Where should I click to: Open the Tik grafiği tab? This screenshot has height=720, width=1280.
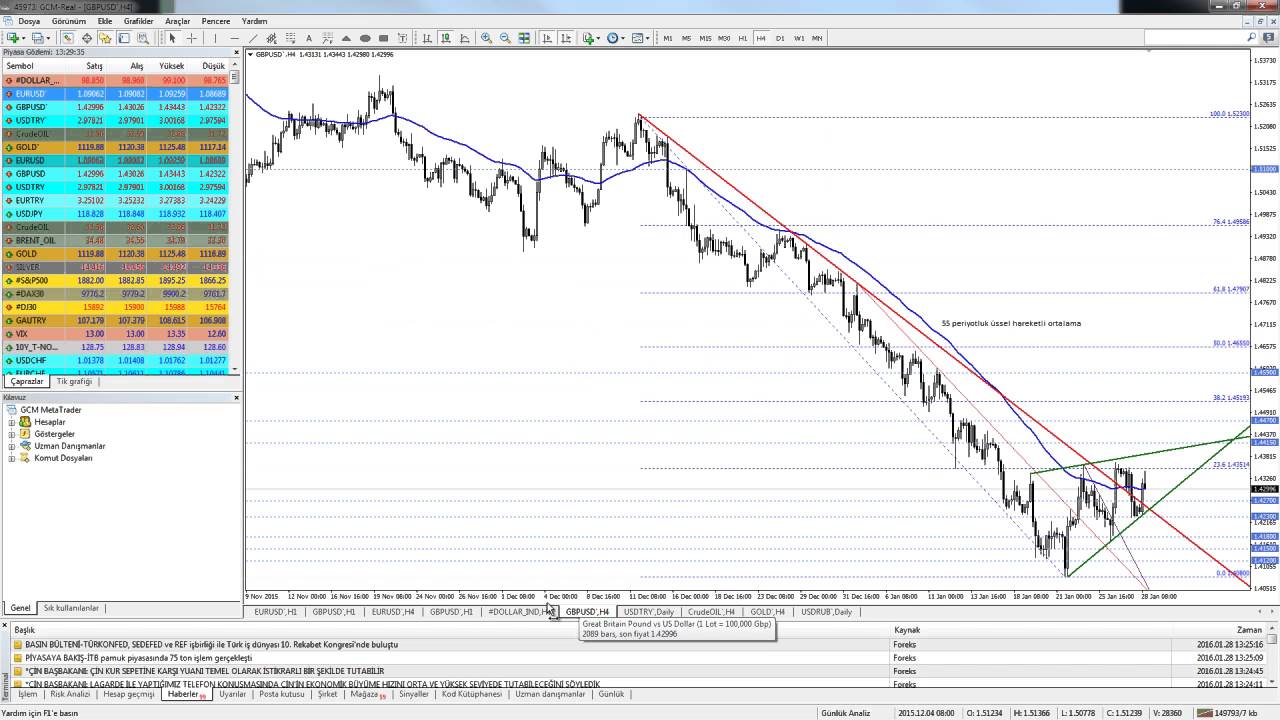[74, 381]
